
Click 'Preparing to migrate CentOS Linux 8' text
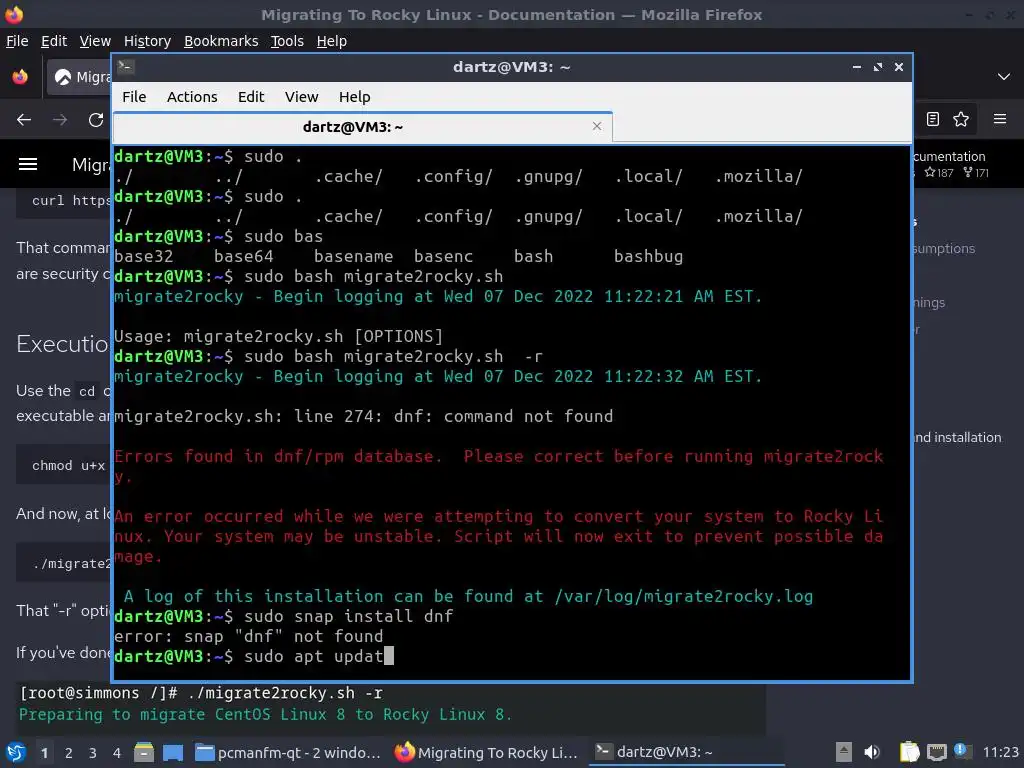[x=265, y=714]
